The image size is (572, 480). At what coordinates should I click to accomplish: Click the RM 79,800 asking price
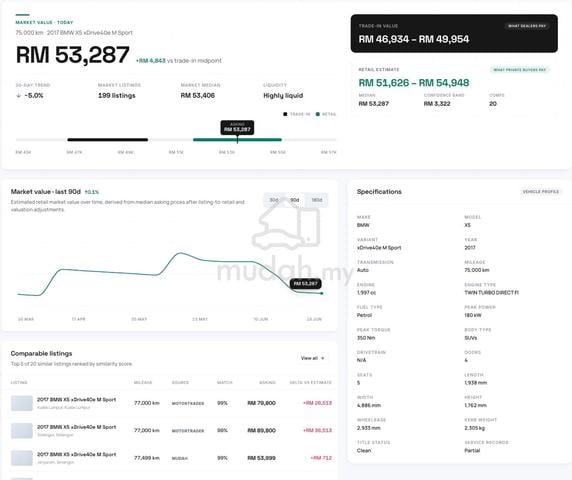262,403
